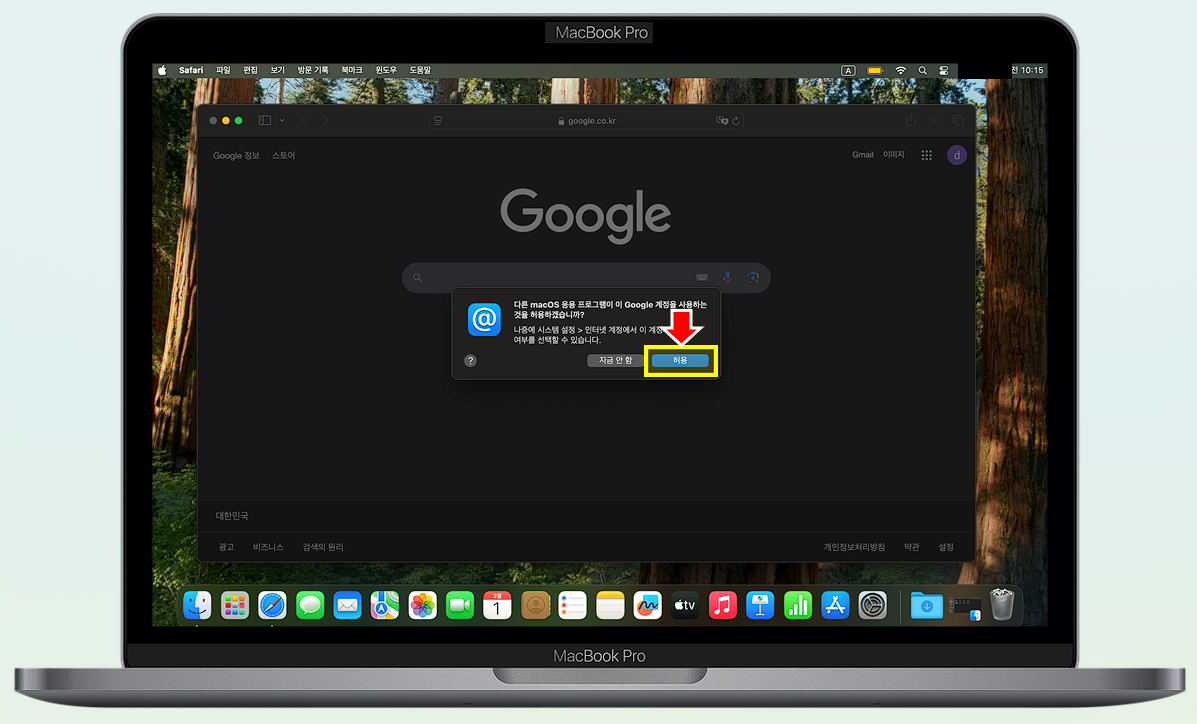Search by image with Google Lens icon

753,278
